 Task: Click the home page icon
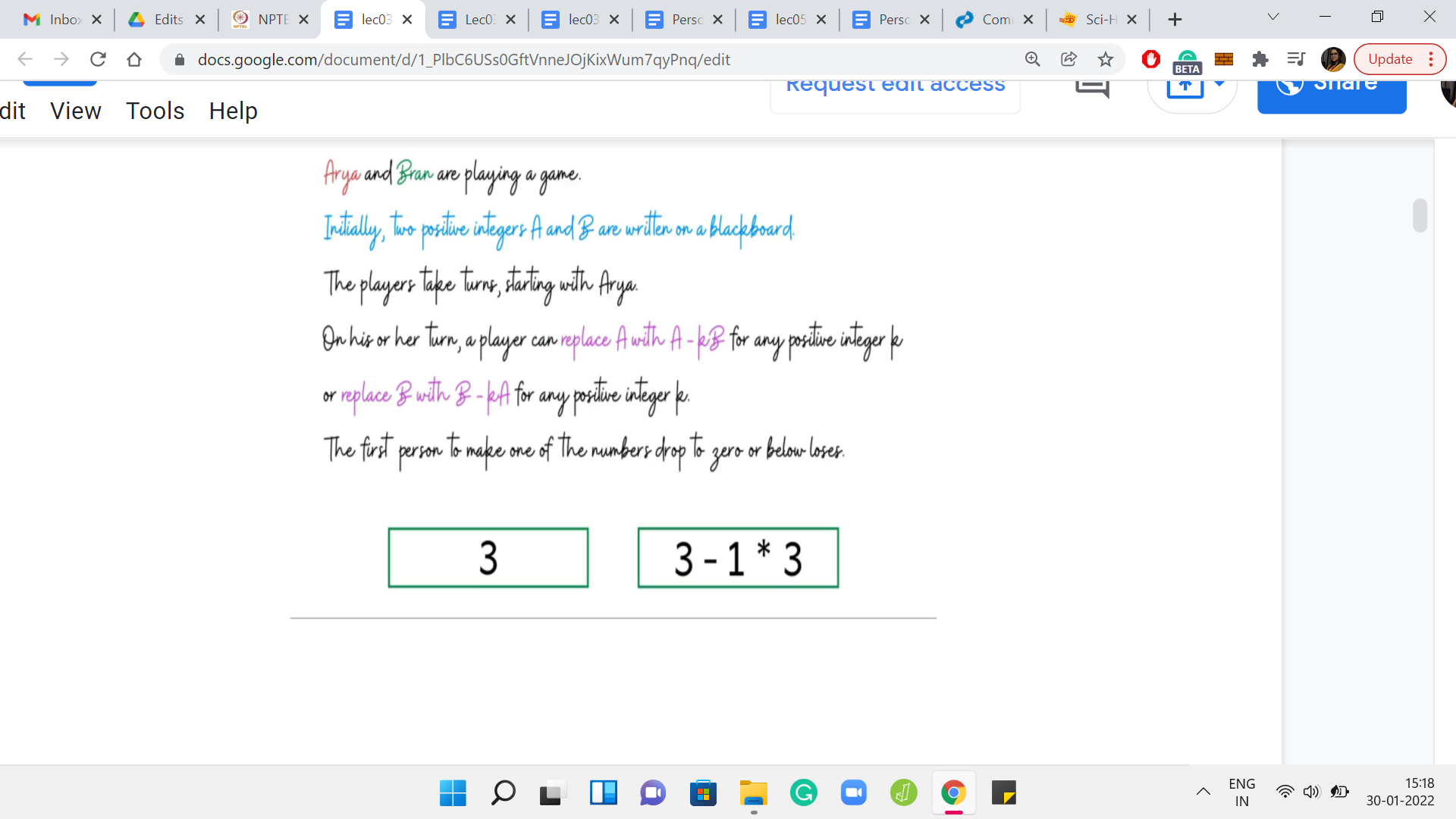tap(134, 59)
